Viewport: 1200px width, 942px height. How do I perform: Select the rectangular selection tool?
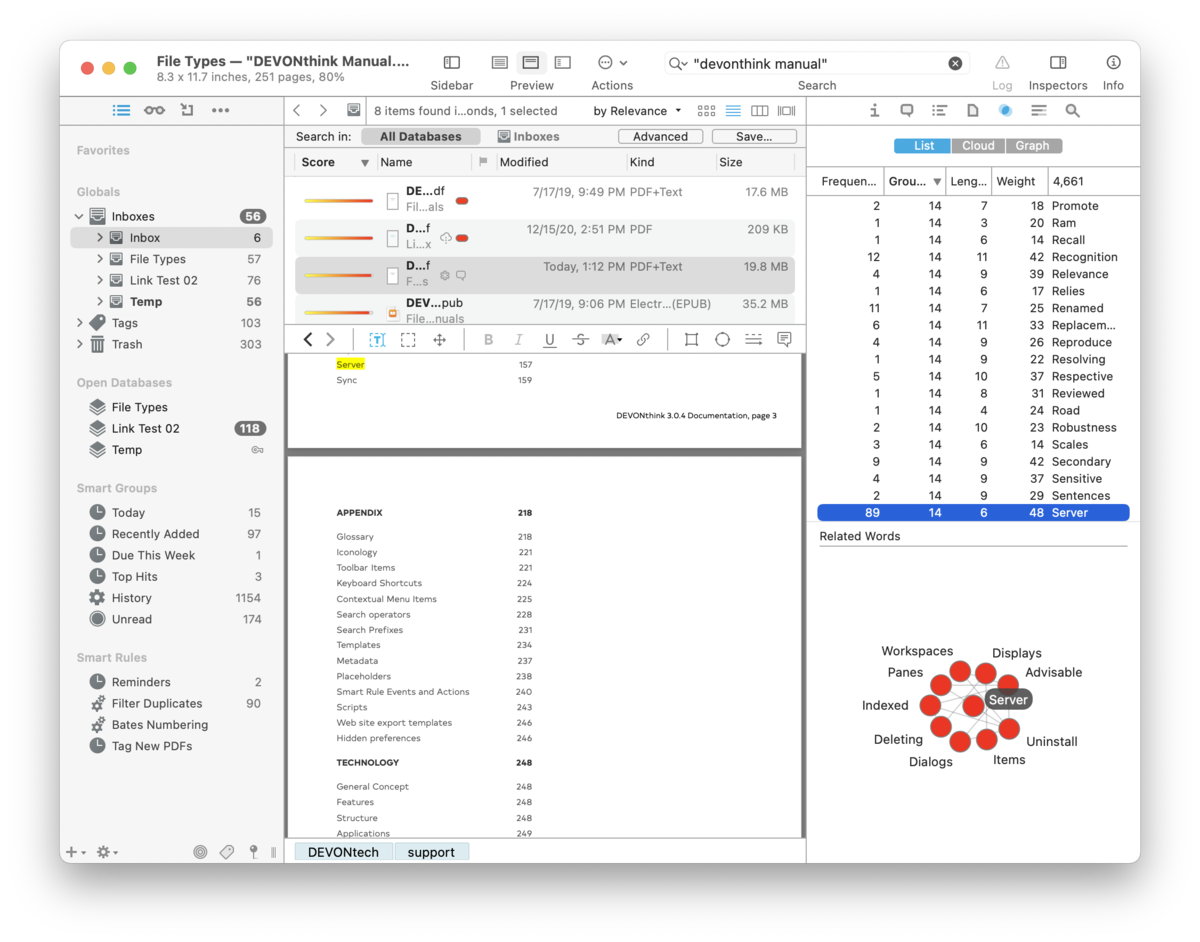point(408,340)
